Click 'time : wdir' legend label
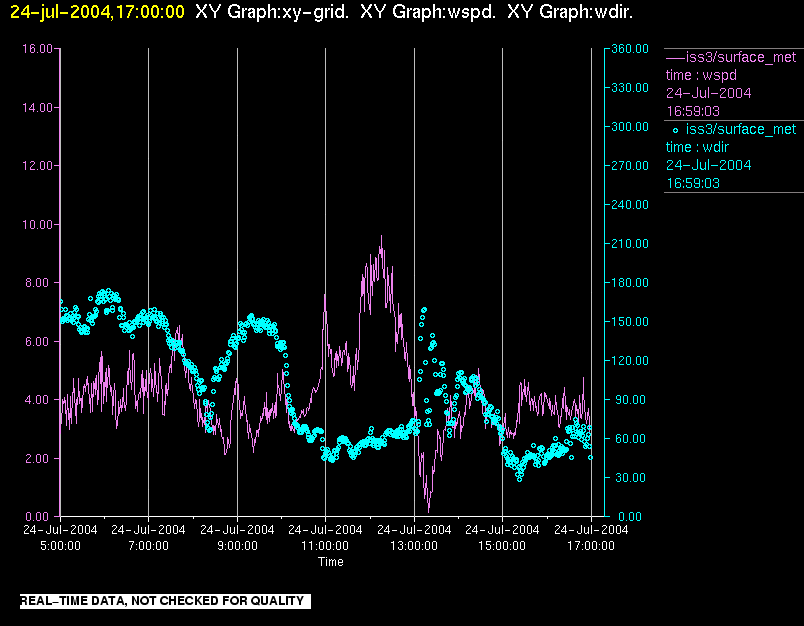 tap(697, 147)
